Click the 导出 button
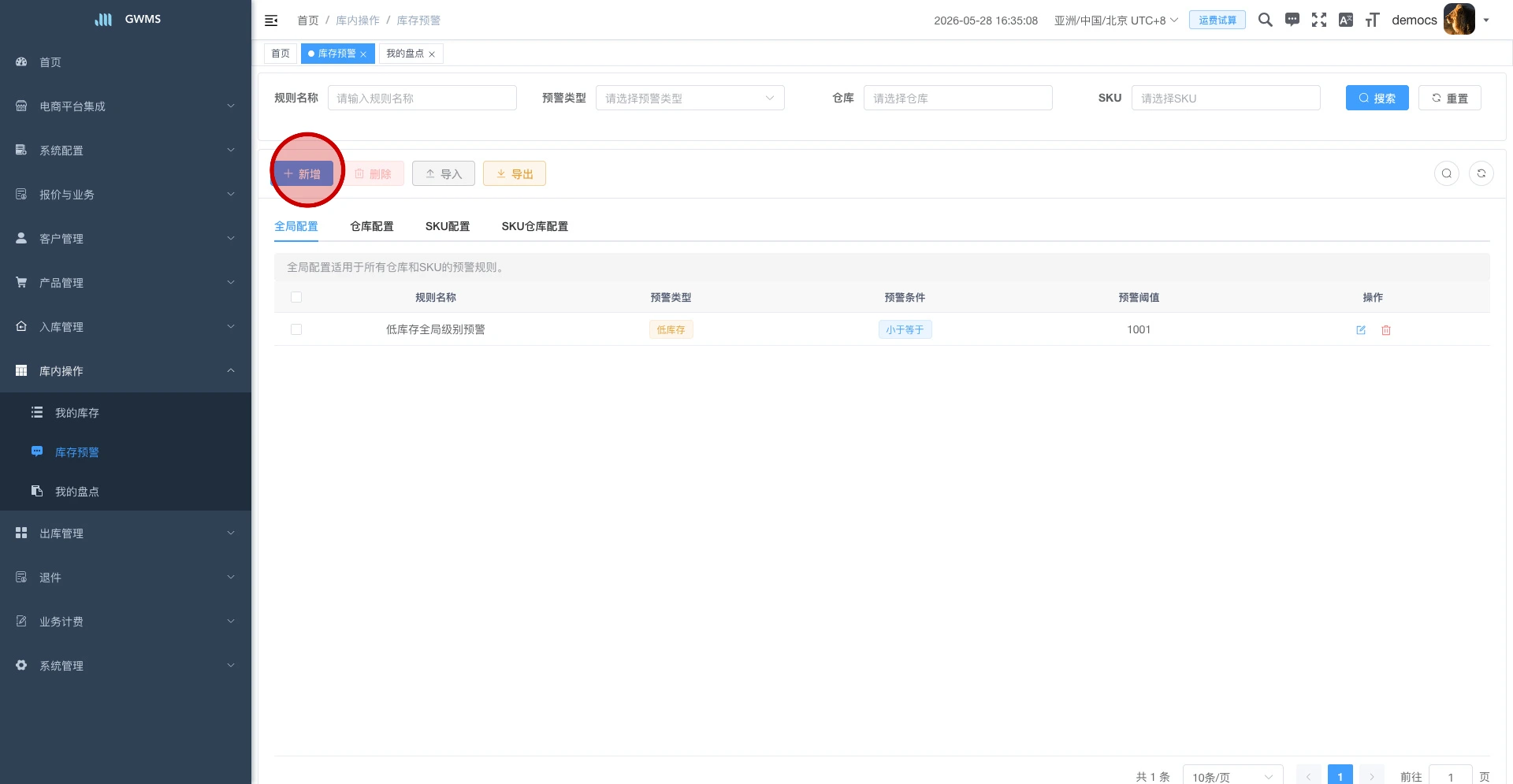The height and width of the screenshot is (784, 1513). [x=515, y=173]
